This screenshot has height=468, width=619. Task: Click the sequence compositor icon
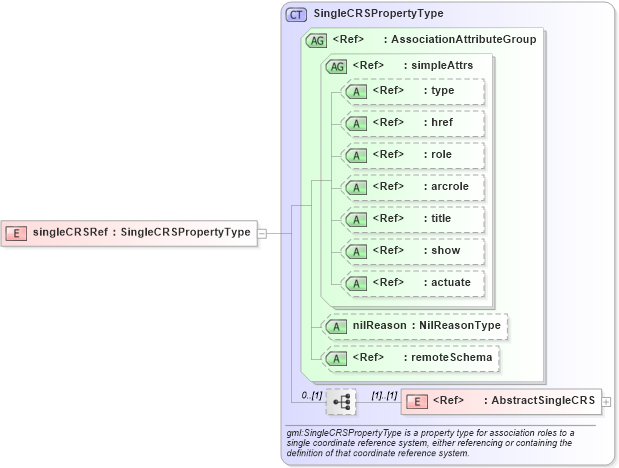tap(341, 402)
